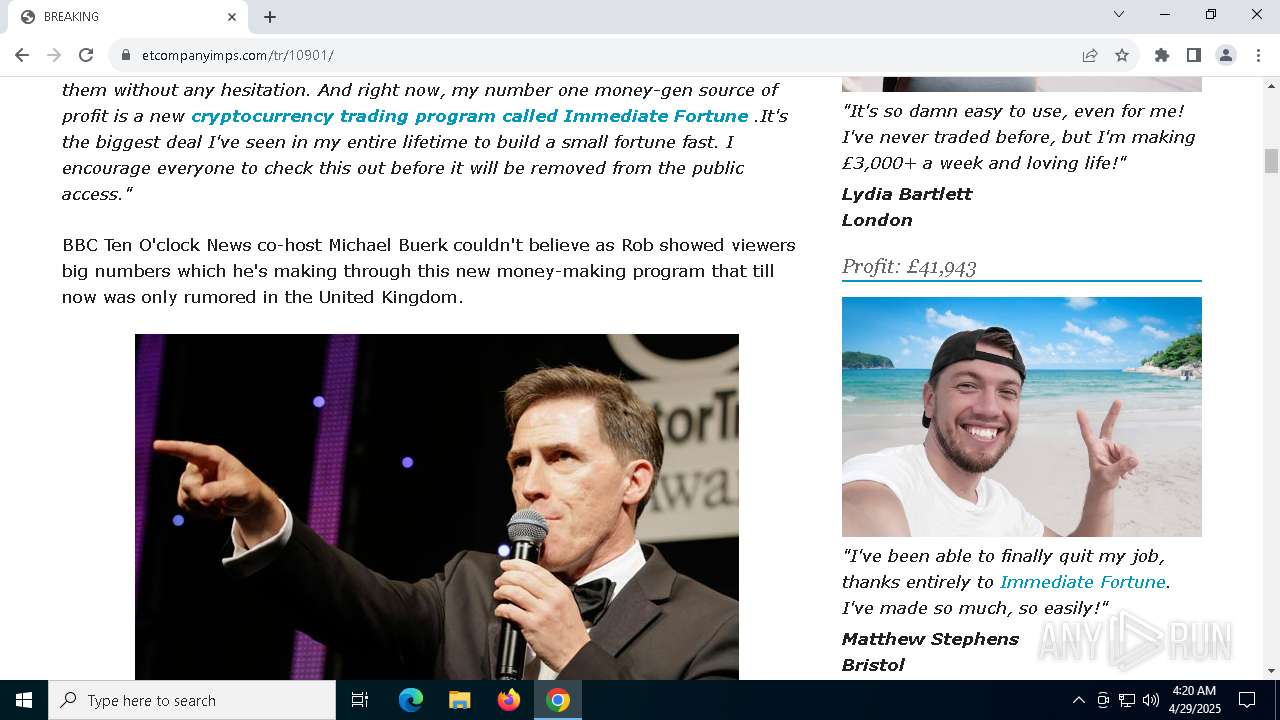
Task: View site information lock icon
Action: pos(126,55)
